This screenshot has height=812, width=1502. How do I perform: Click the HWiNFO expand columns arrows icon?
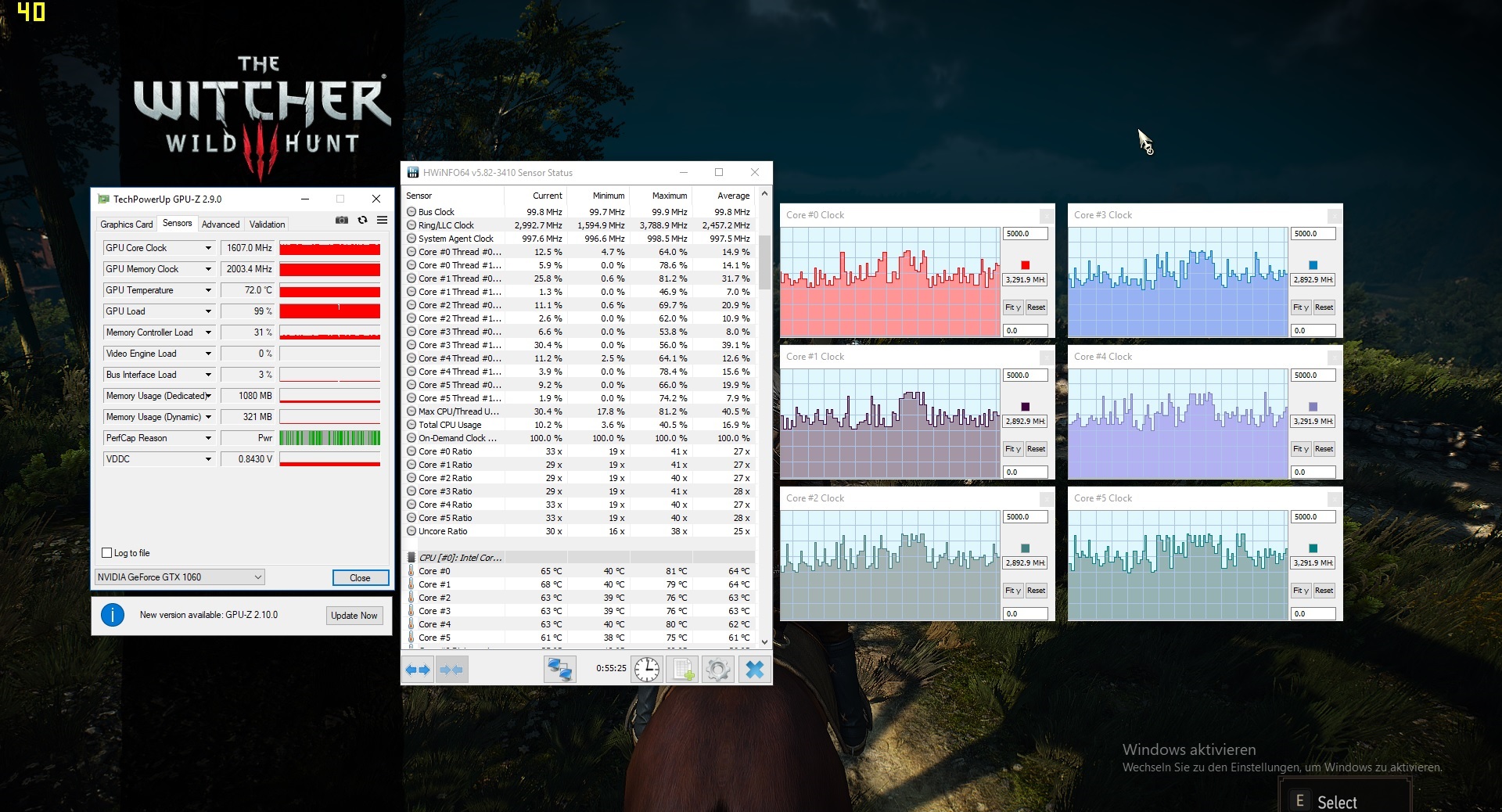418,670
